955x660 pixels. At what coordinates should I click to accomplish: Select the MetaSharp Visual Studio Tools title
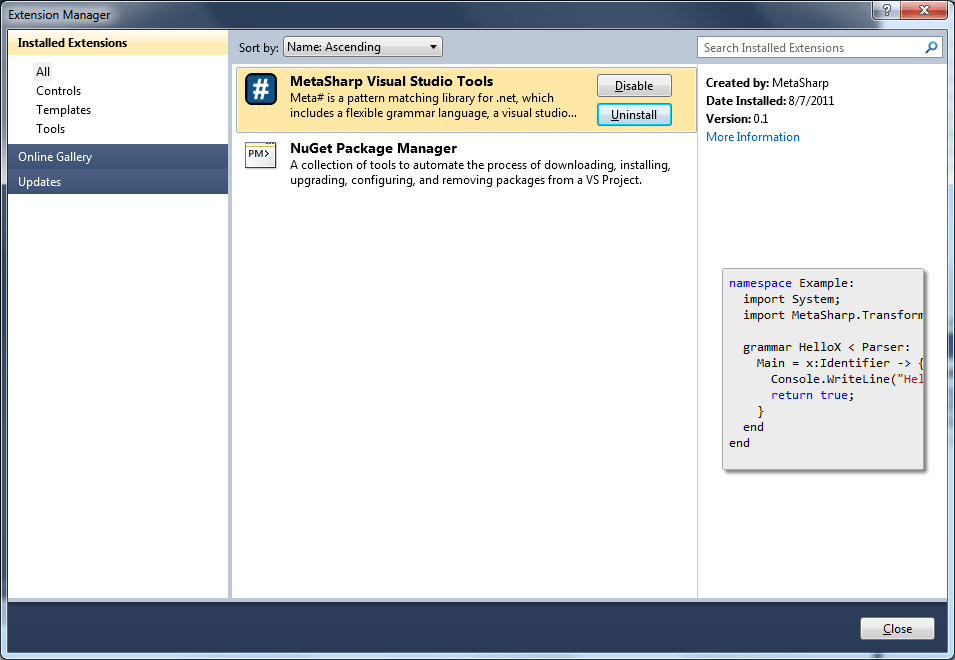[x=392, y=81]
